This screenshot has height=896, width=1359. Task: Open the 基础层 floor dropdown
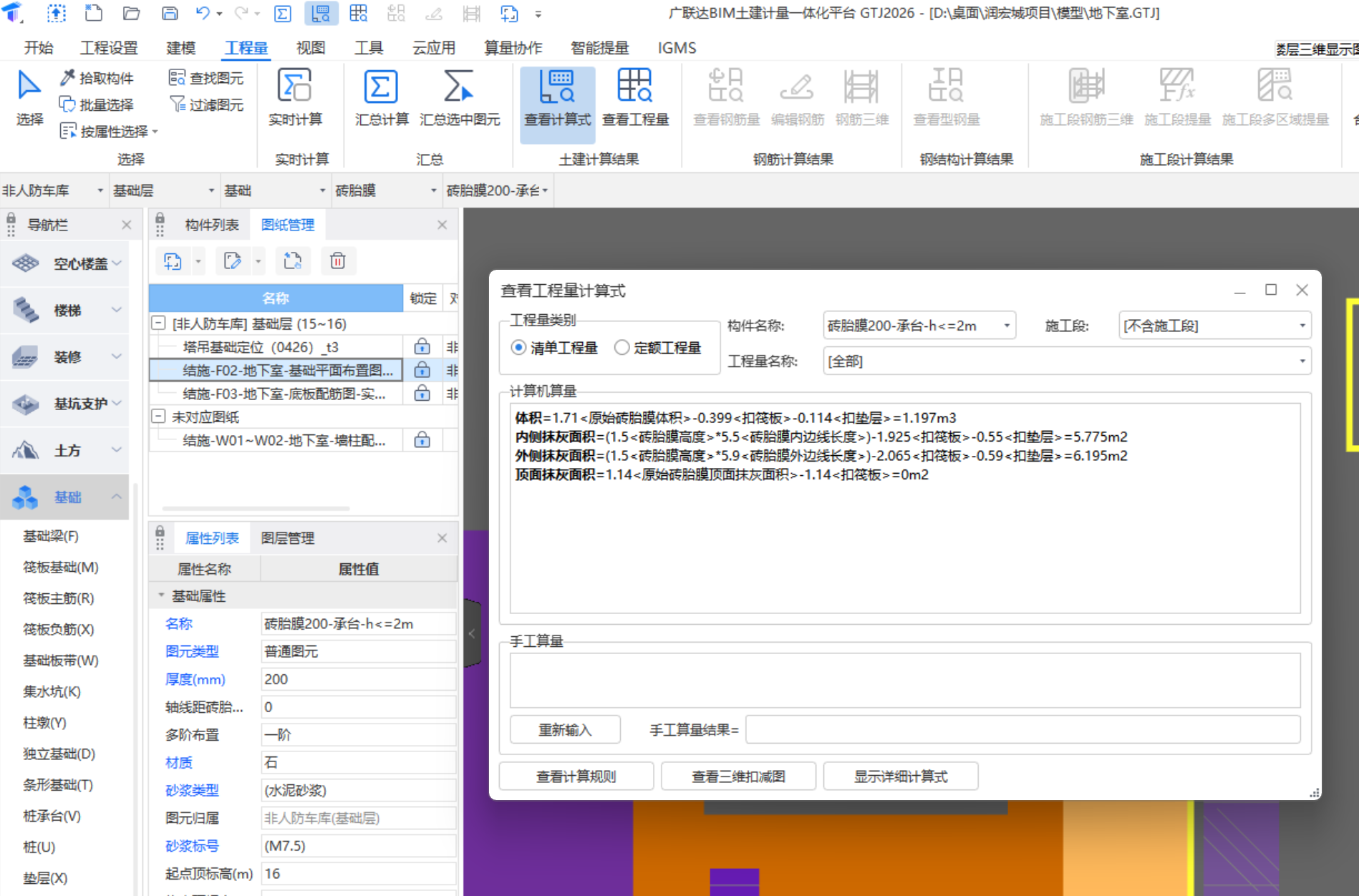coord(164,190)
